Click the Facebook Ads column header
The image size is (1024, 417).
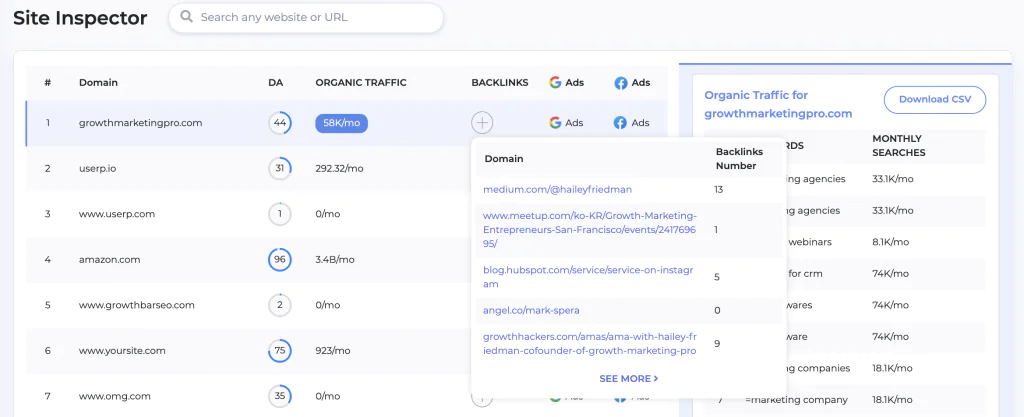pyautogui.click(x=632, y=83)
